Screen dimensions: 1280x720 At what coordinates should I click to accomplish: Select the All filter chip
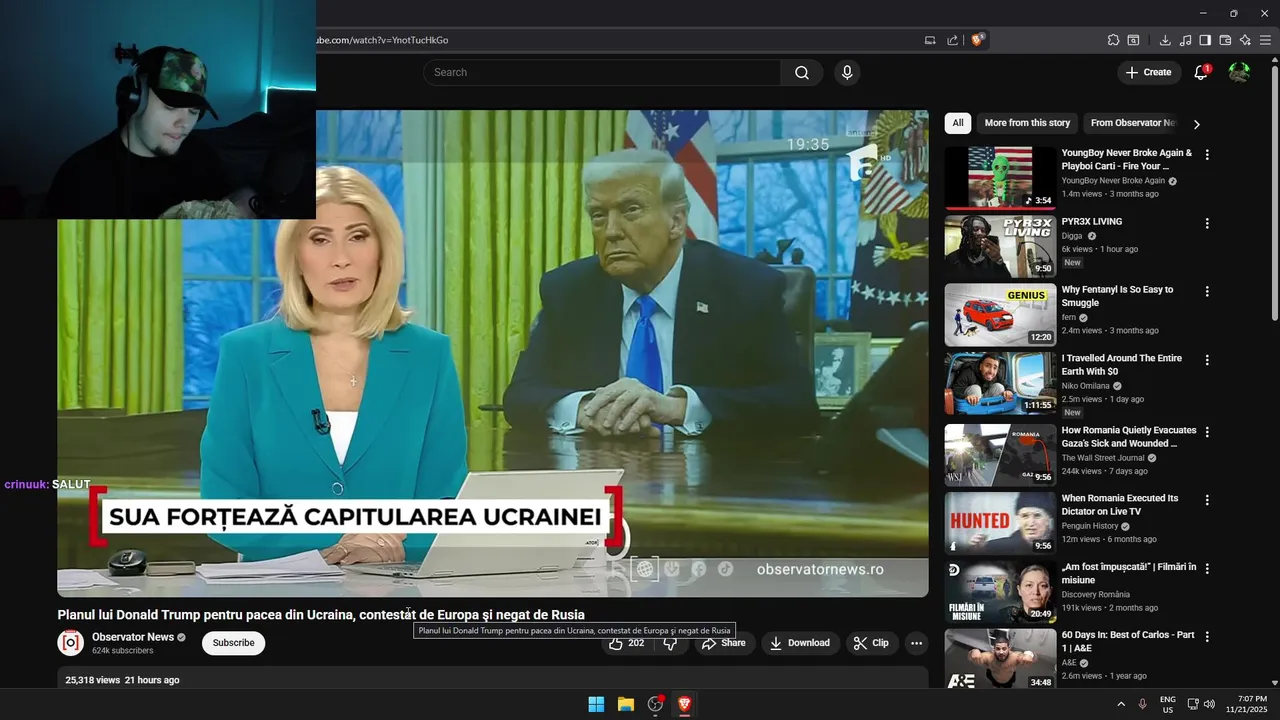957,123
